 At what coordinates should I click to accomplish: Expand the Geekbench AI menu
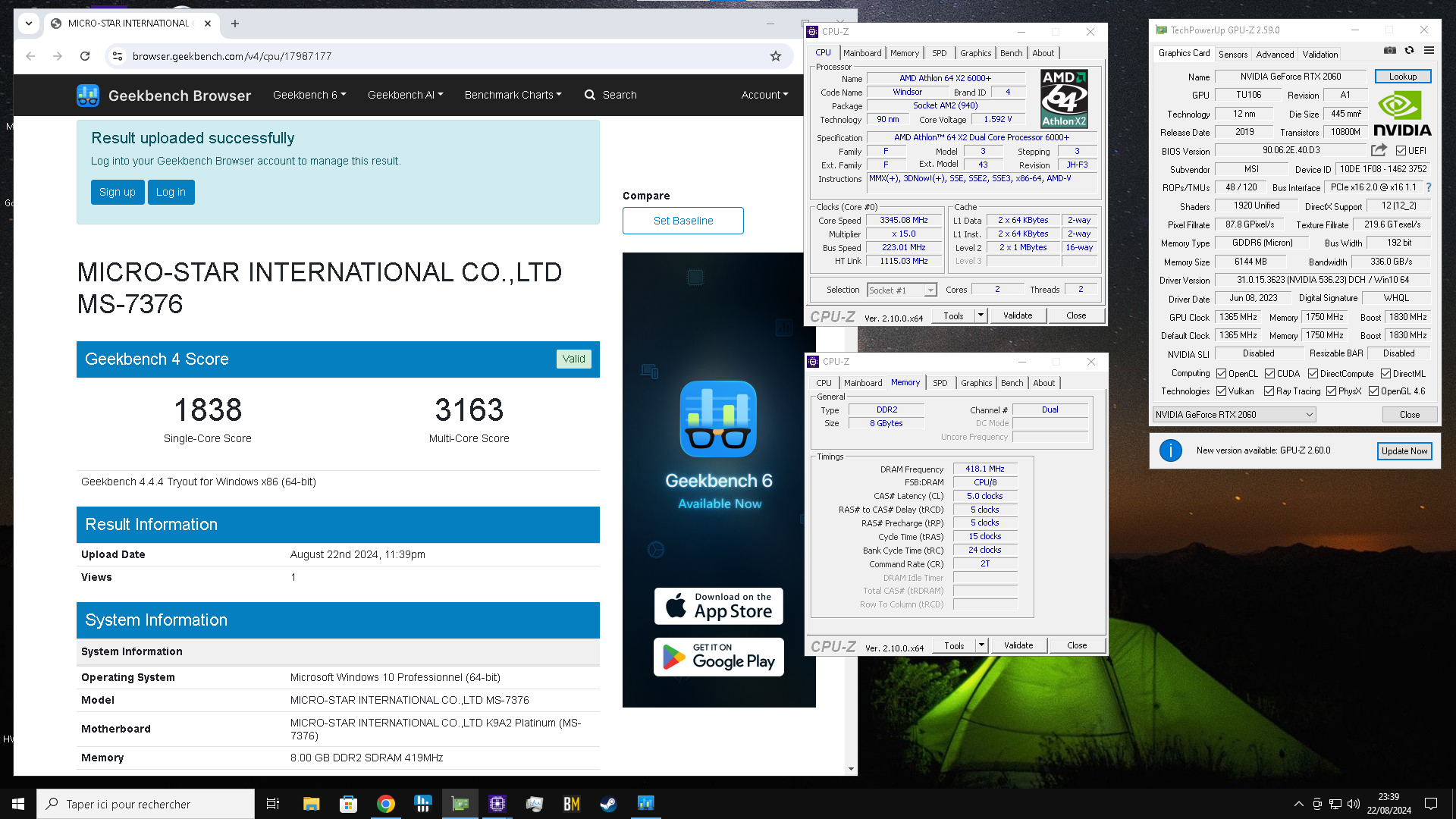tap(405, 95)
